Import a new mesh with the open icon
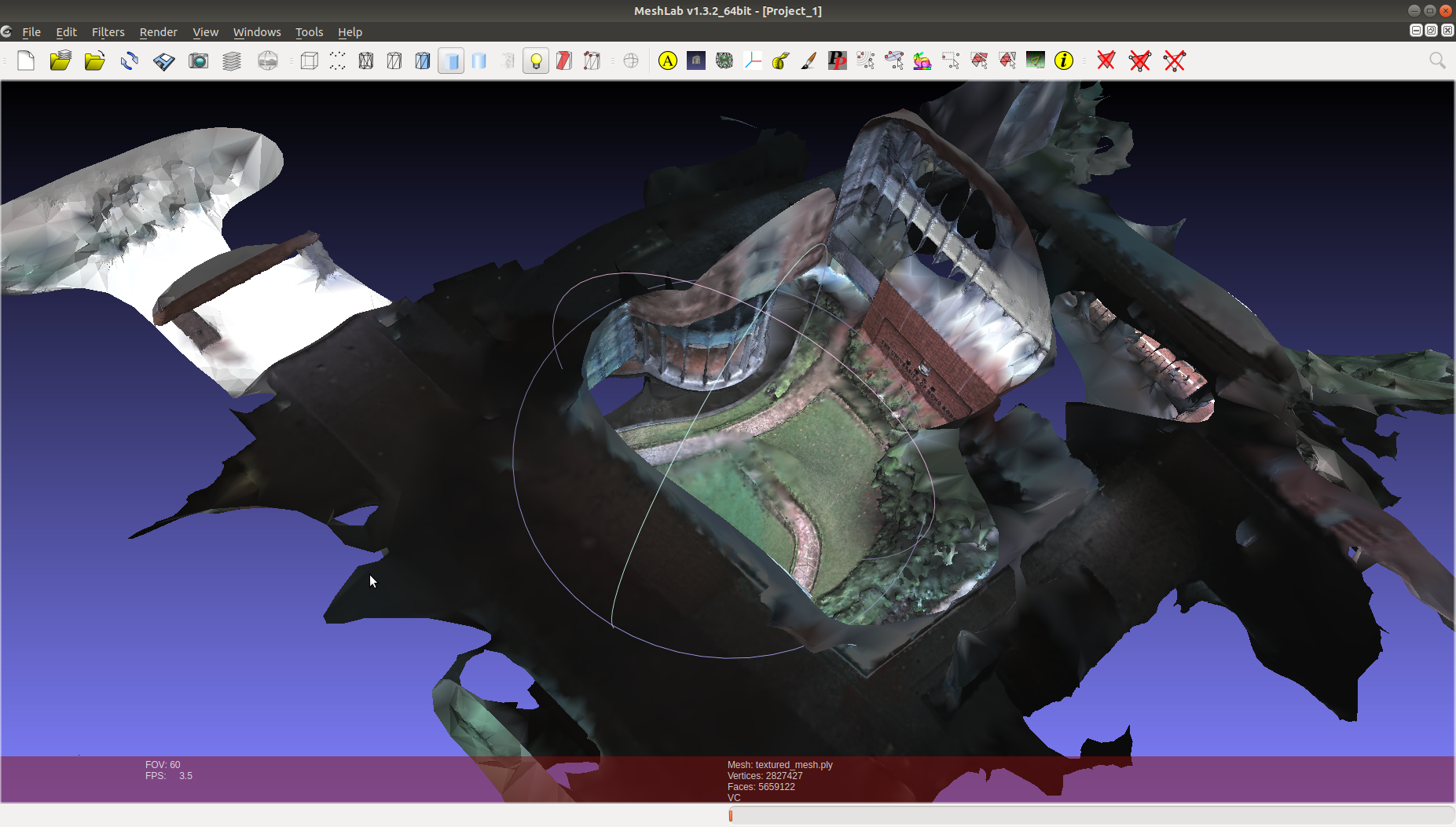The height and width of the screenshot is (827, 1456). 94,60
